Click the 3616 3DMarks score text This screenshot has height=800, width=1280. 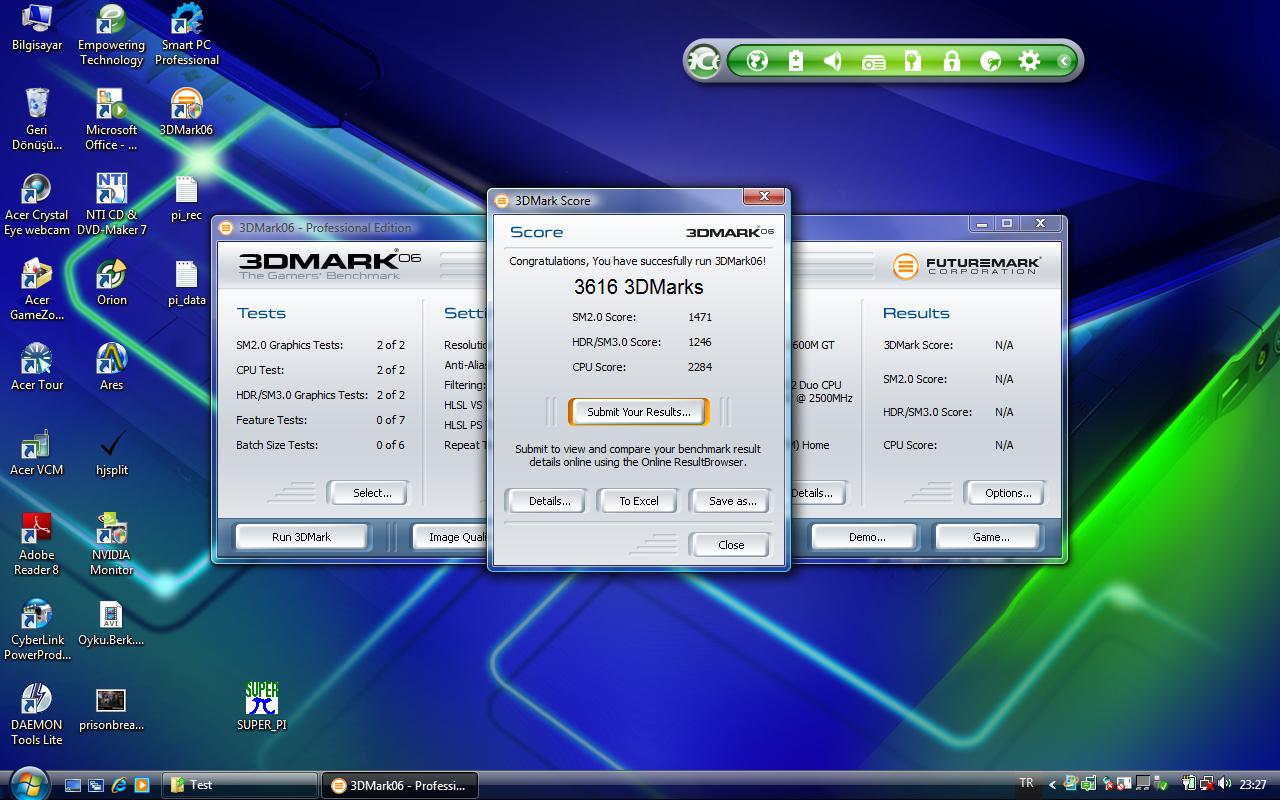click(x=638, y=287)
